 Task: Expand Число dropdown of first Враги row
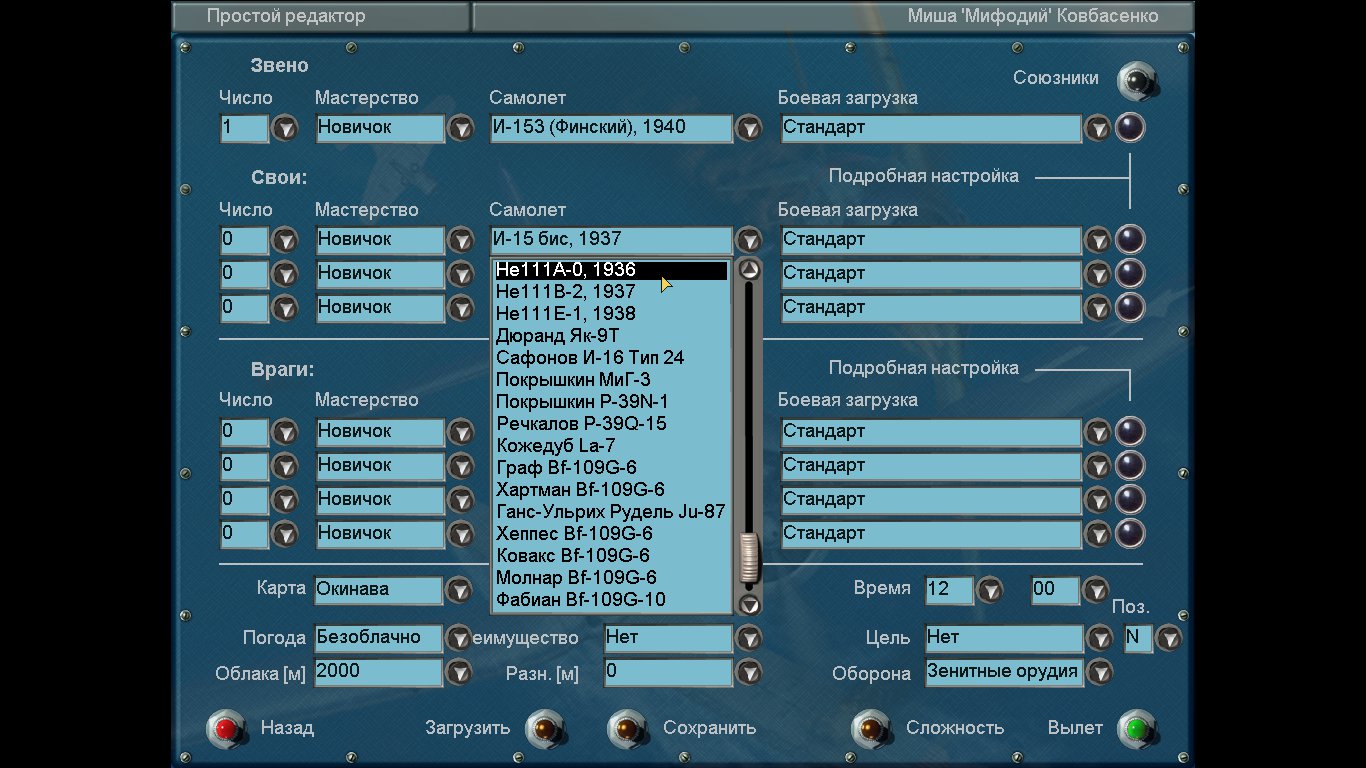(x=286, y=432)
